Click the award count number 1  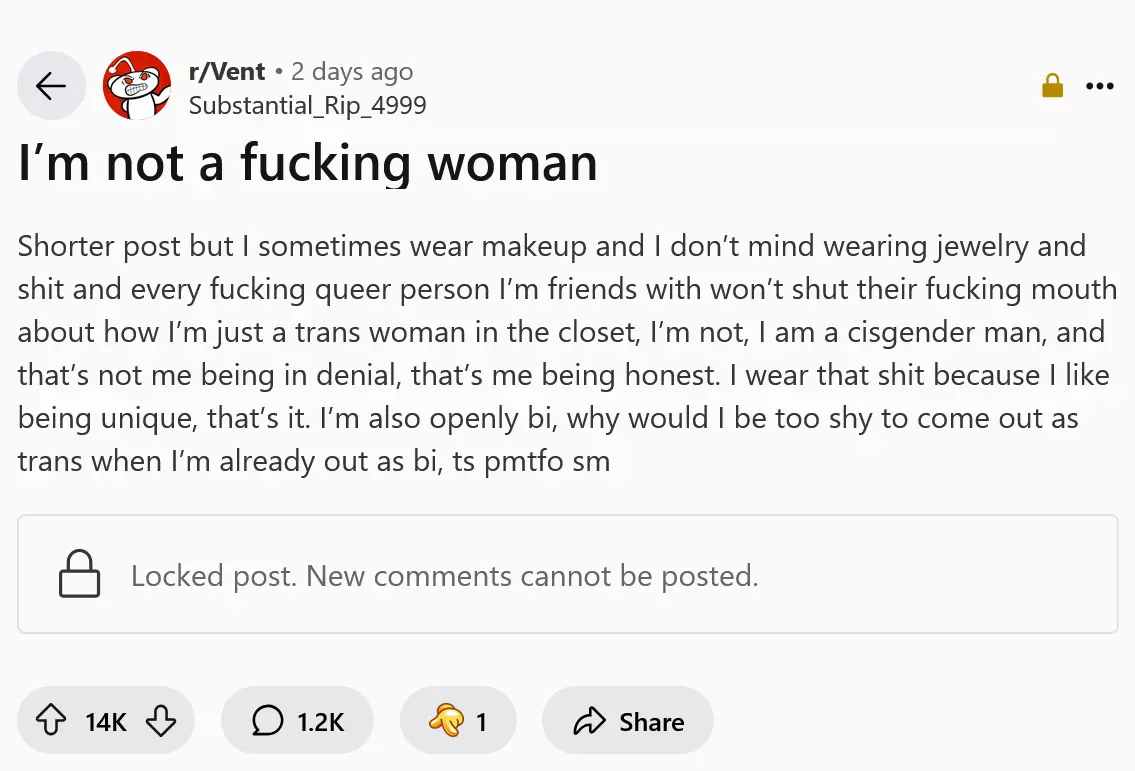481,721
